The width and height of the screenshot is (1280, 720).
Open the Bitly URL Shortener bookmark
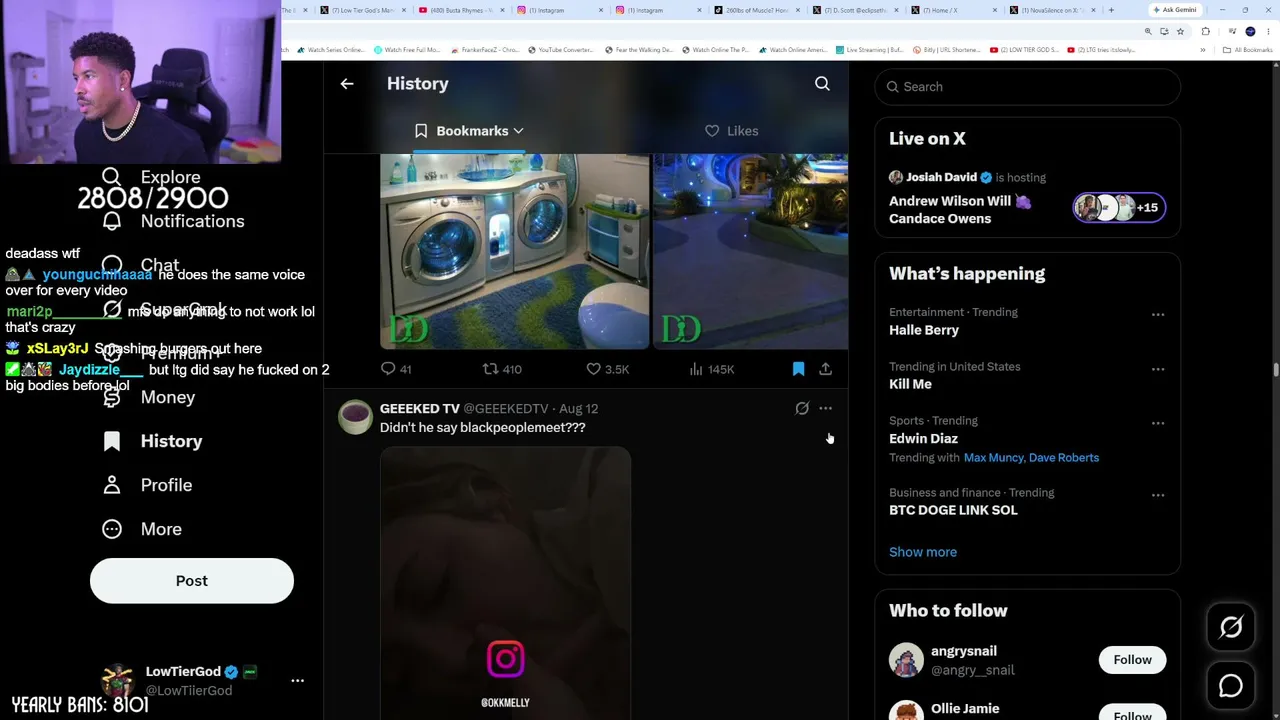click(x=946, y=50)
